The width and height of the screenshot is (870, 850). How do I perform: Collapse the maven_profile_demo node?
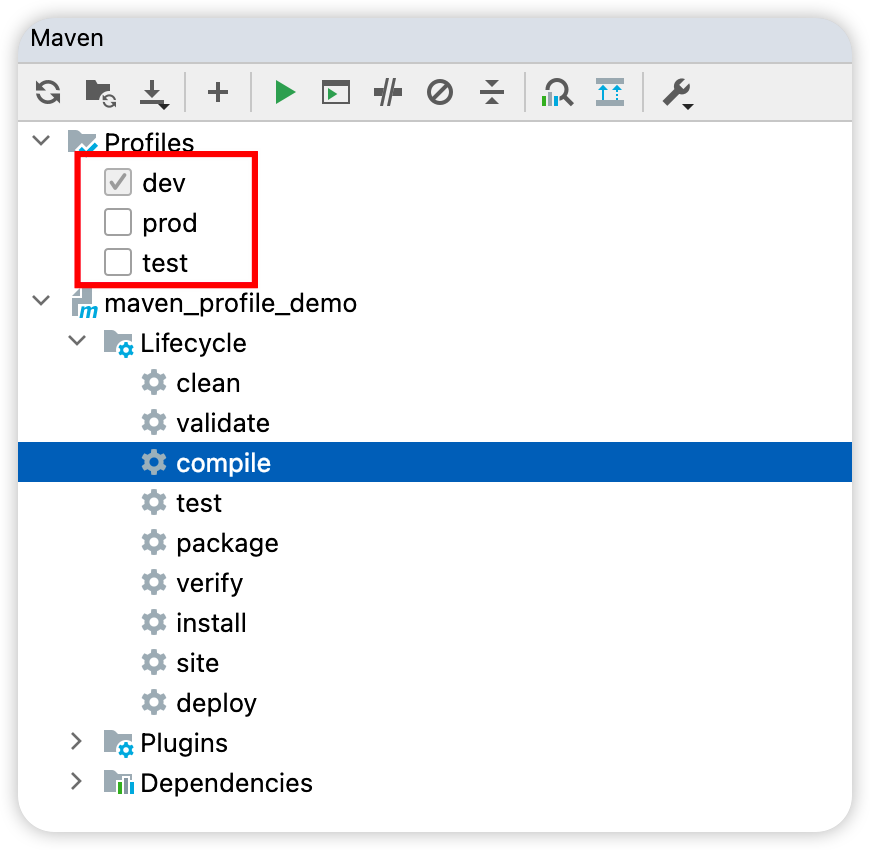click(x=42, y=301)
